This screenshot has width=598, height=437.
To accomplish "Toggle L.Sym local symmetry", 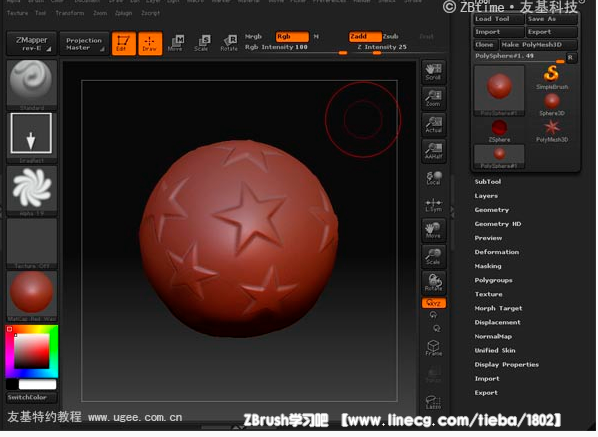I will (433, 205).
